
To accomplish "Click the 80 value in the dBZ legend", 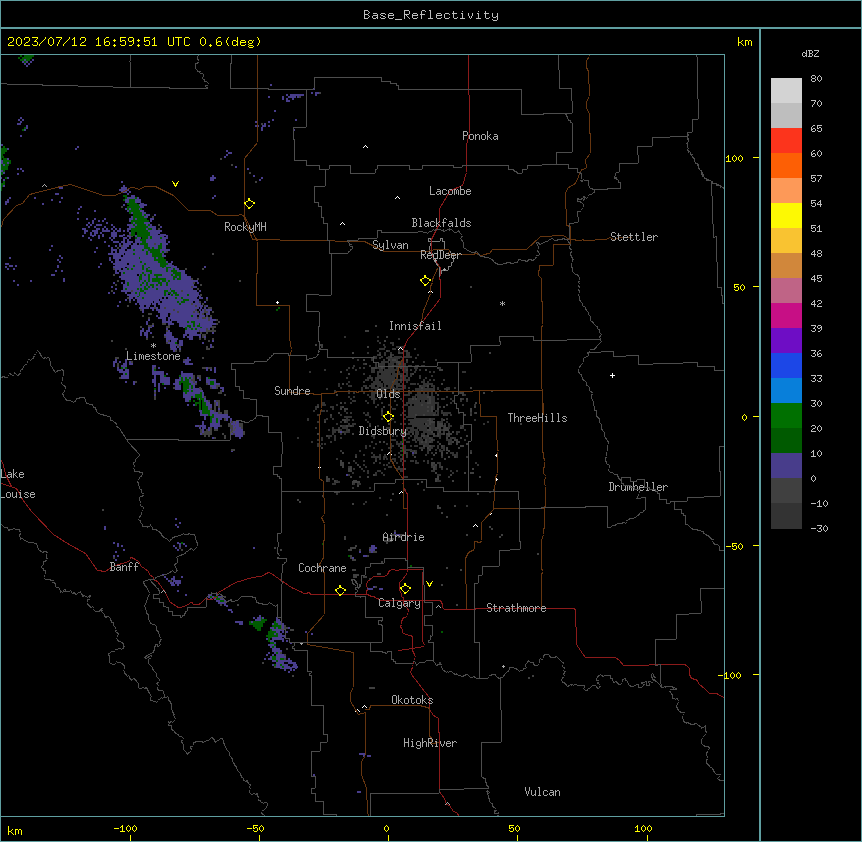I will [x=816, y=79].
